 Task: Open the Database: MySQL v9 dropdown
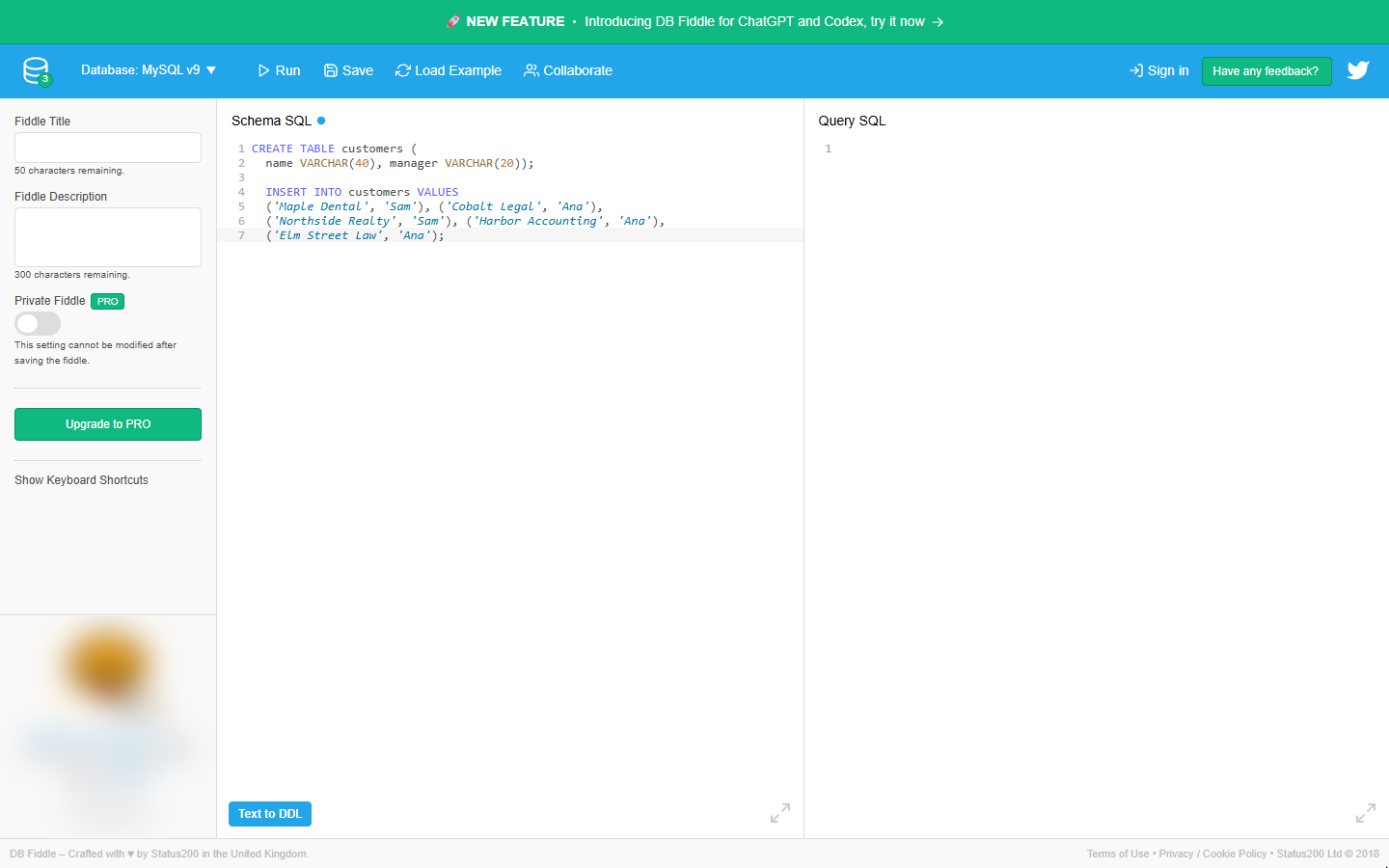[149, 70]
